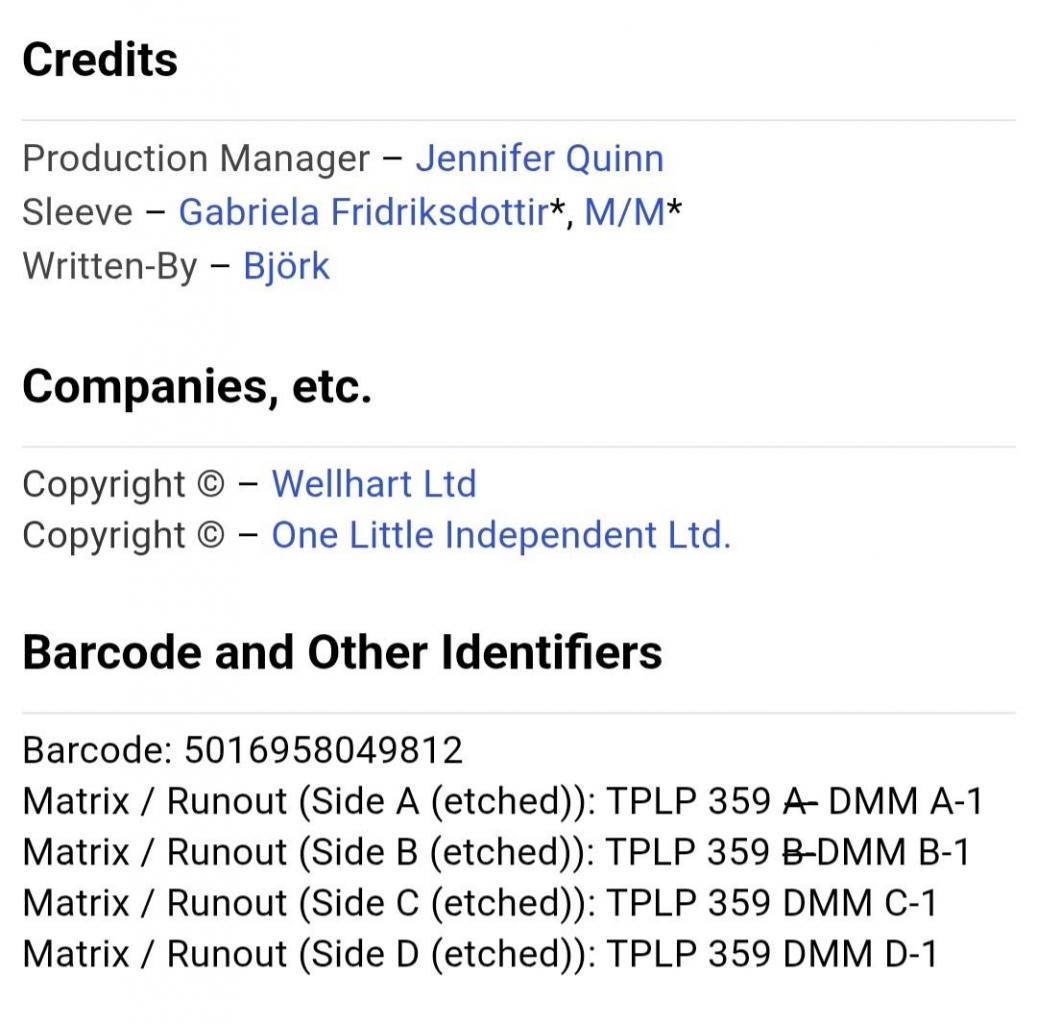Screen dimensions: 1037x1024
Task: Click Barcode and Other Identifiers heading
Action: 342,652
